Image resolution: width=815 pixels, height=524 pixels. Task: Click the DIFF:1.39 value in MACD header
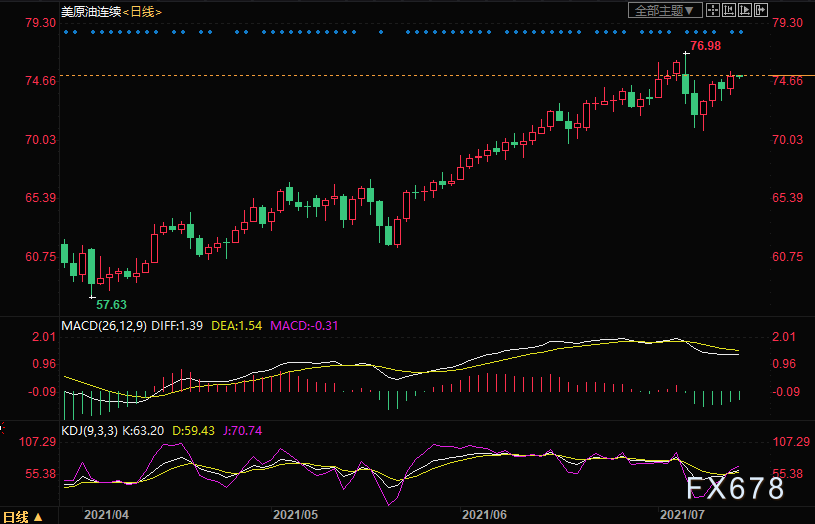coord(183,326)
